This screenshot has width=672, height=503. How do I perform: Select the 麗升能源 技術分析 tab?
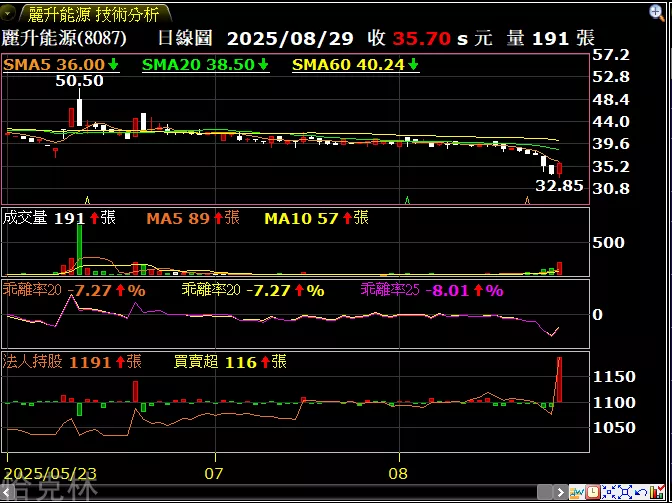(x=94, y=15)
